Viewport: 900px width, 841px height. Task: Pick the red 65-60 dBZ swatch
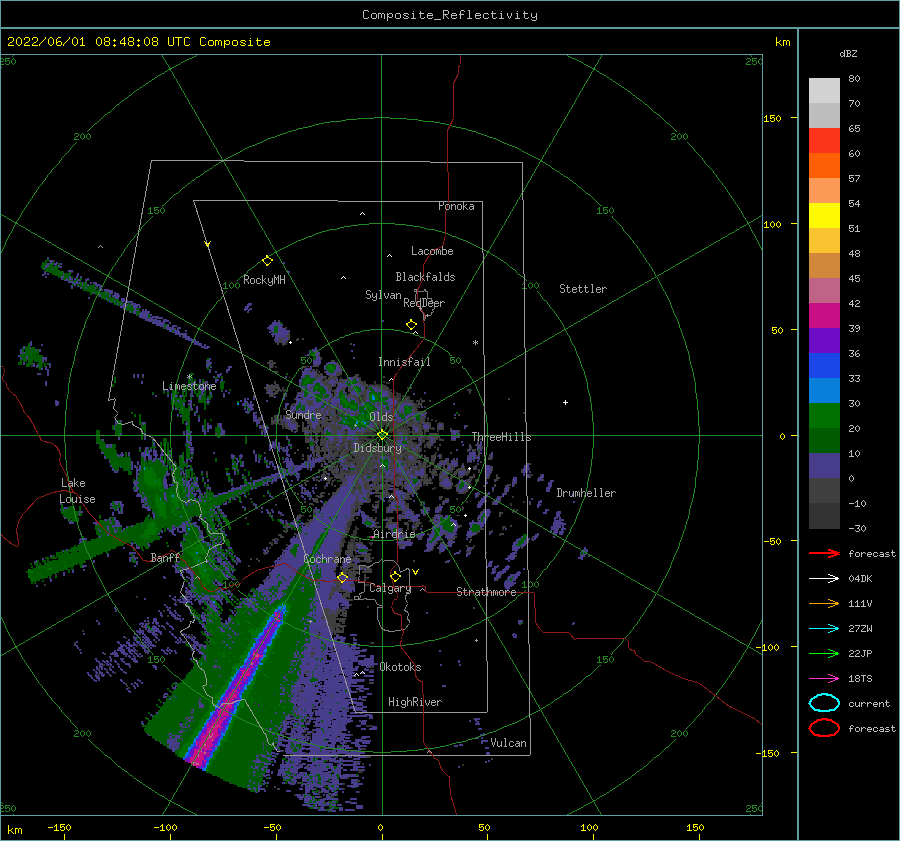824,141
